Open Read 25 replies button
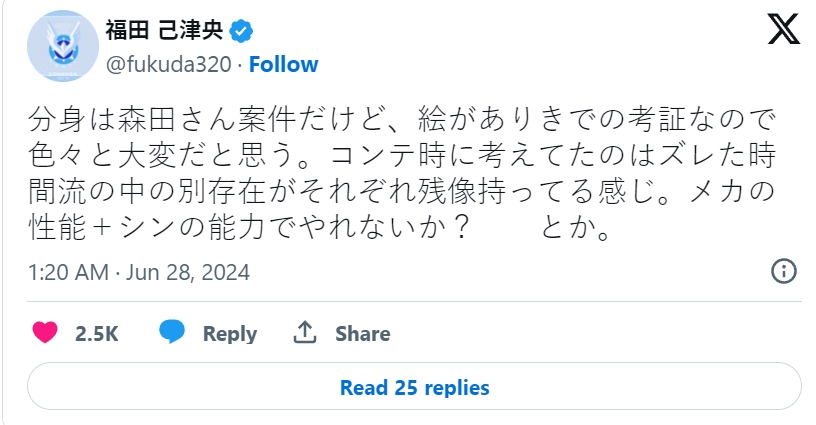This screenshot has height=425, width=816. 414,387
